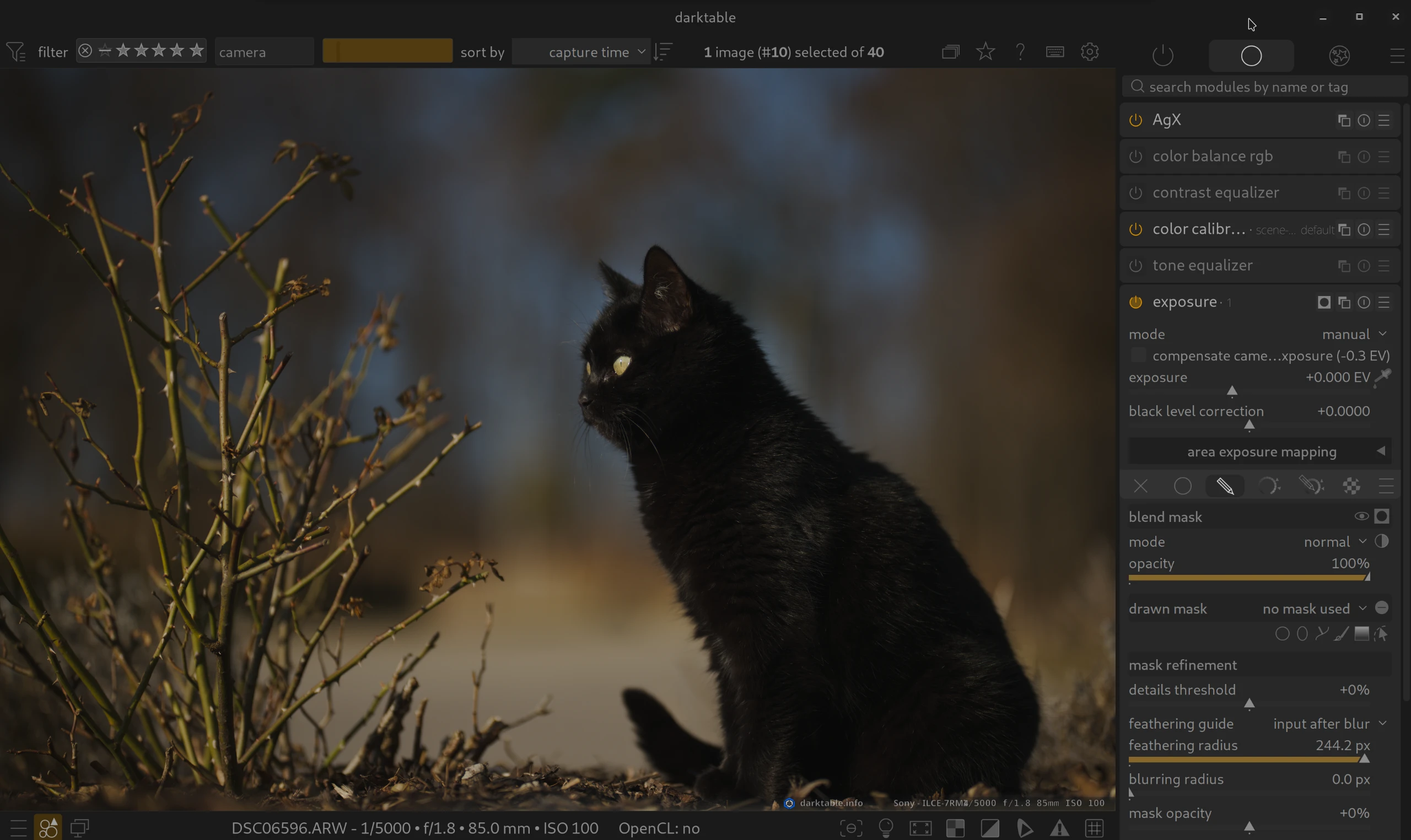Image resolution: width=1411 pixels, height=840 pixels.
Task: Add an ellipse mask shape
Action: pos(1302,634)
